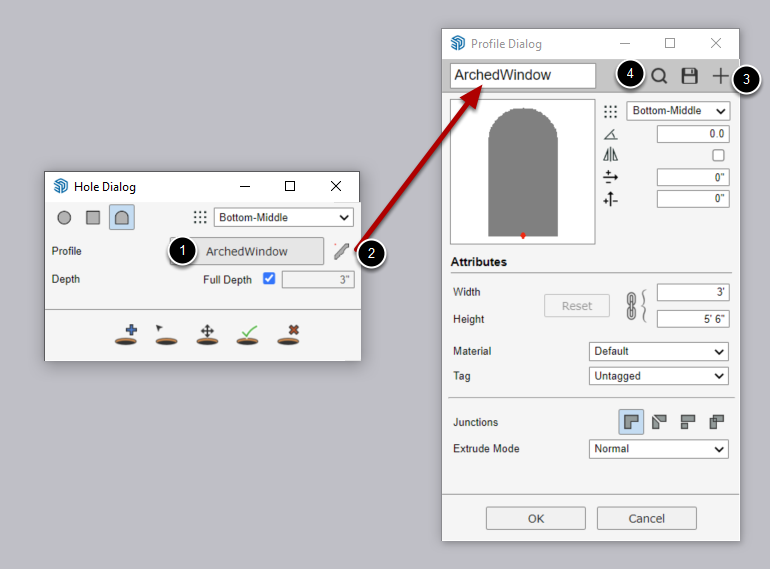The image size is (770, 569).
Task: Click the search profile magnifier icon
Action: tap(659, 76)
